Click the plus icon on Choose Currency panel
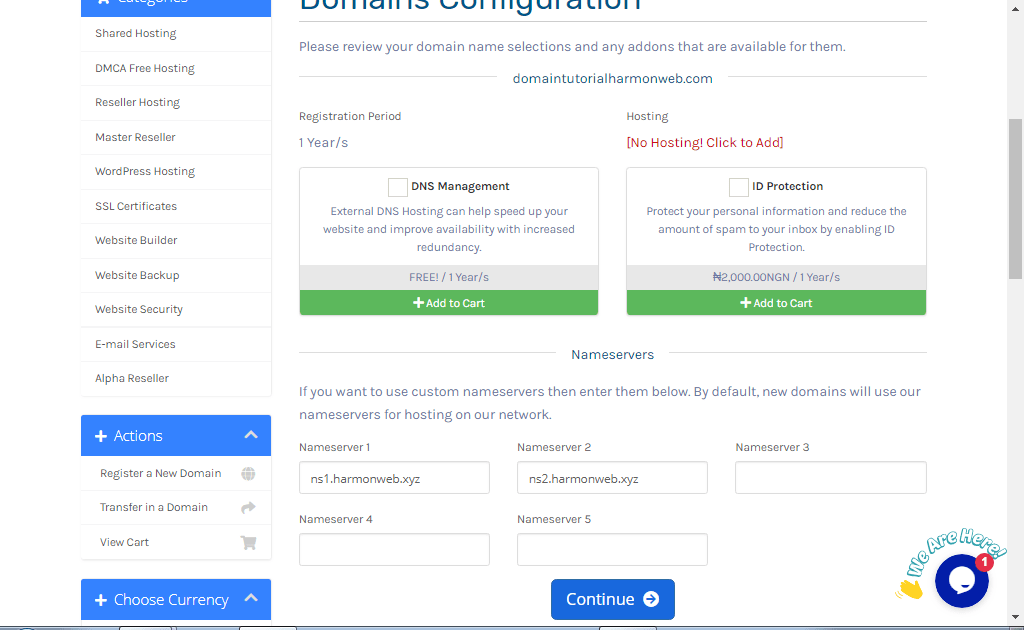Viewport: 1024px width, 630px height. [x=100, y=599]
